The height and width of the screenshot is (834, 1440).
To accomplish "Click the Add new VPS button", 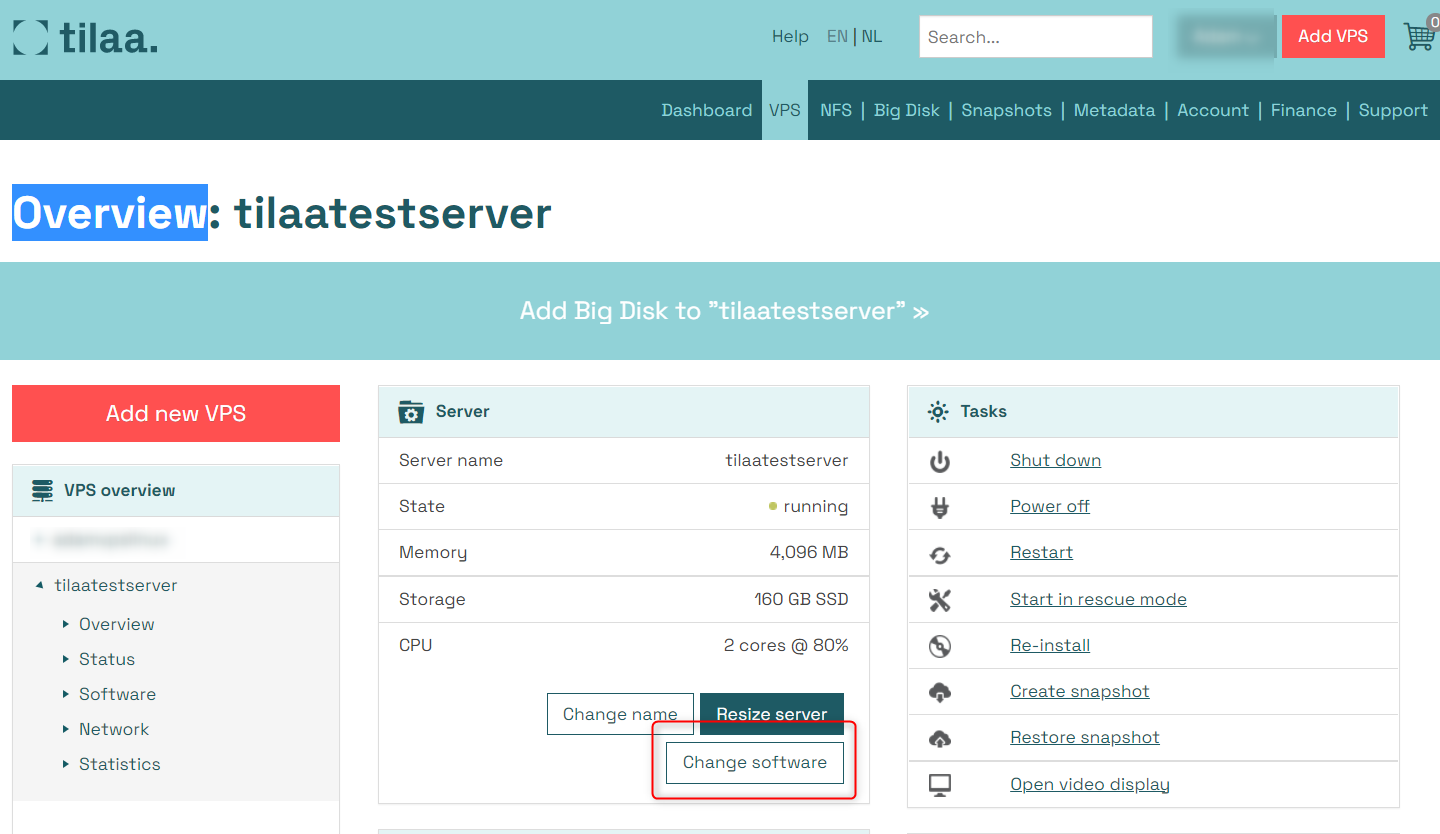I will point(176,413).
